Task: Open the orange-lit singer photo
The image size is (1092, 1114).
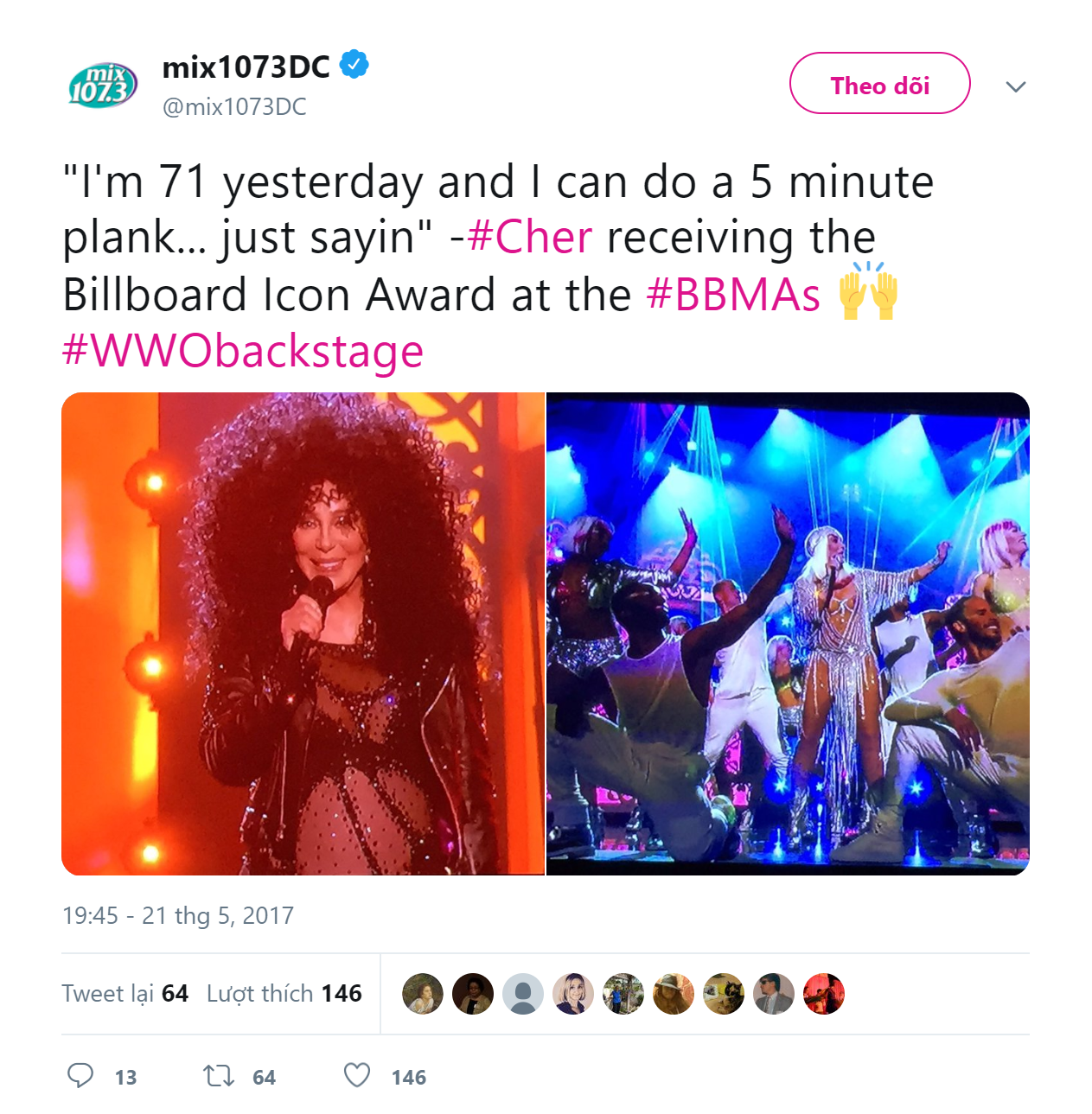Action: 303,633
